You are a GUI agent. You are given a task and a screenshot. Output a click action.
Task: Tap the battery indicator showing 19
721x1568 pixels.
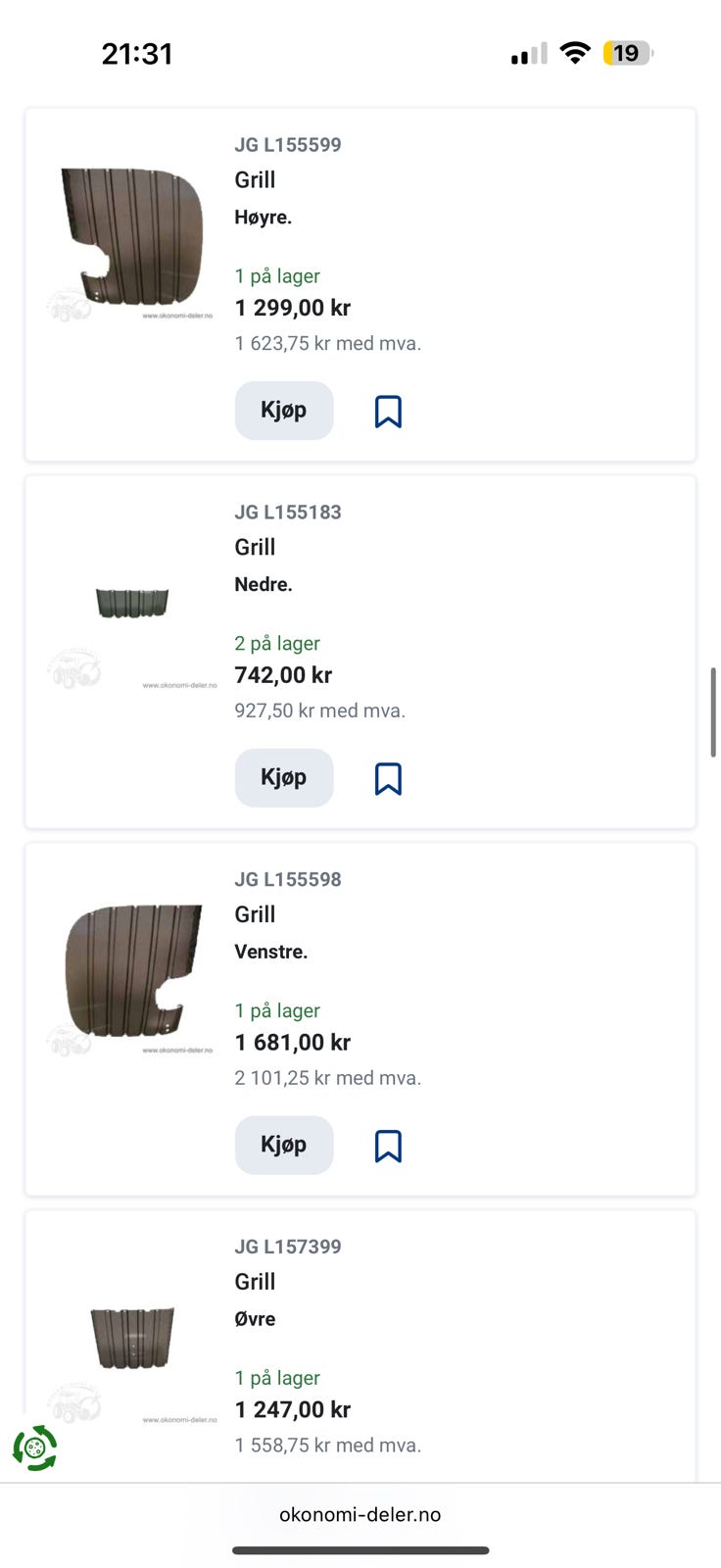628,53
